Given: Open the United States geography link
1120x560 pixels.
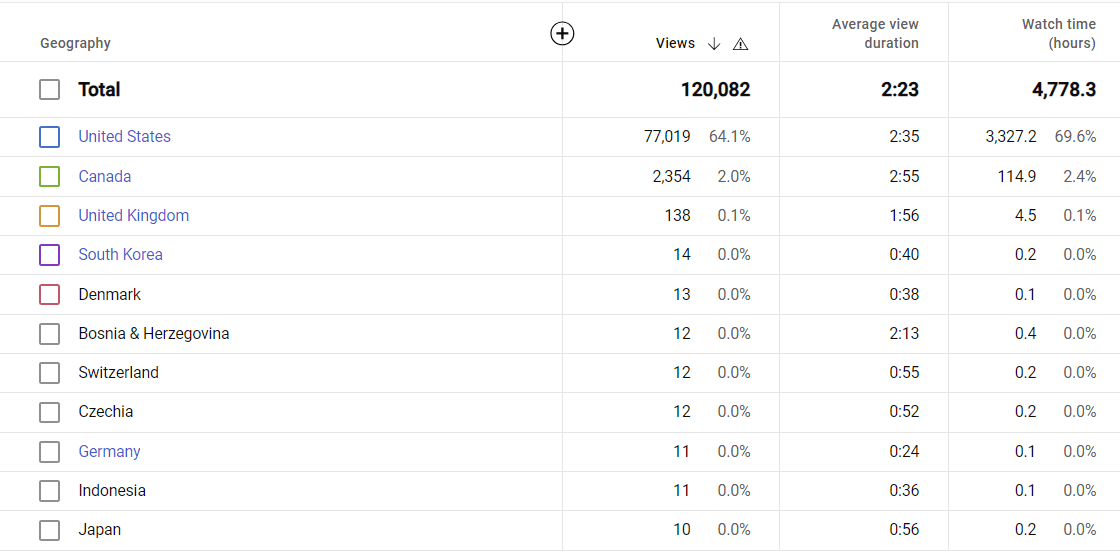Looking at the screenshot, I should click(x=124, y=136).
